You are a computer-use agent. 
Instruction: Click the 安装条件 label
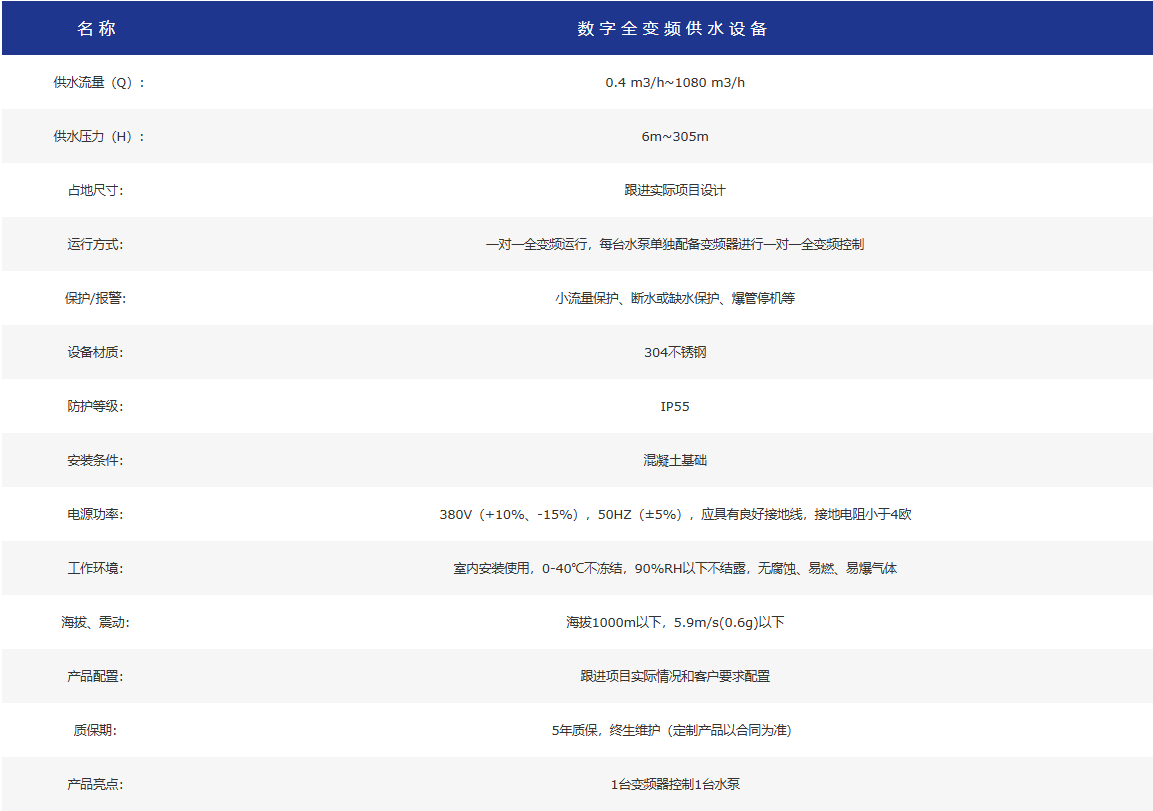click(x=95, y=460)
